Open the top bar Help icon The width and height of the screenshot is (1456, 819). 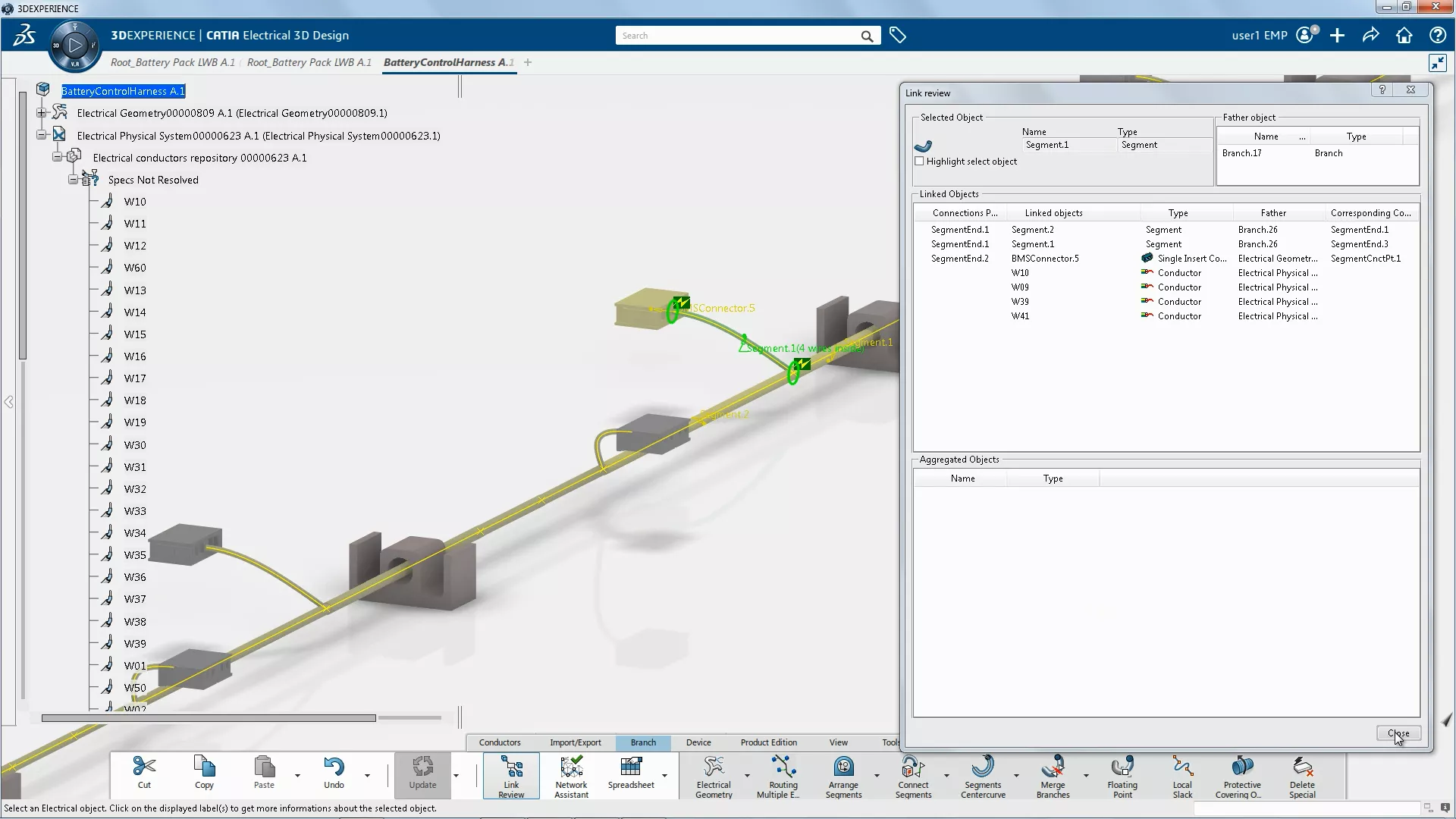click(x=1437, y=36)
